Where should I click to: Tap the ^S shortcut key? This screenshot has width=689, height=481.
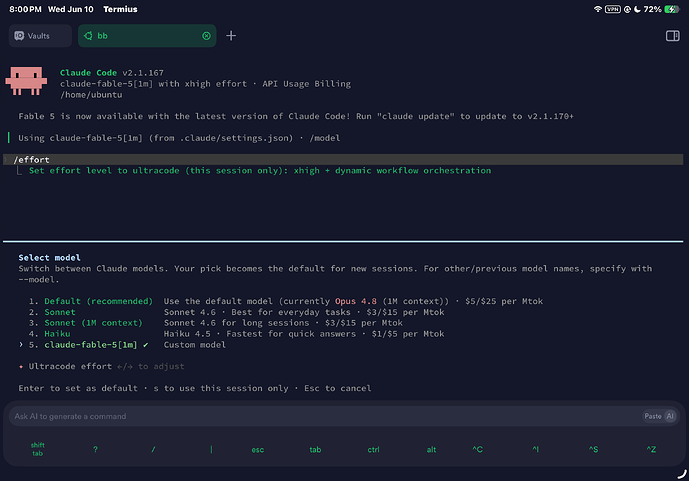(593, 449)
